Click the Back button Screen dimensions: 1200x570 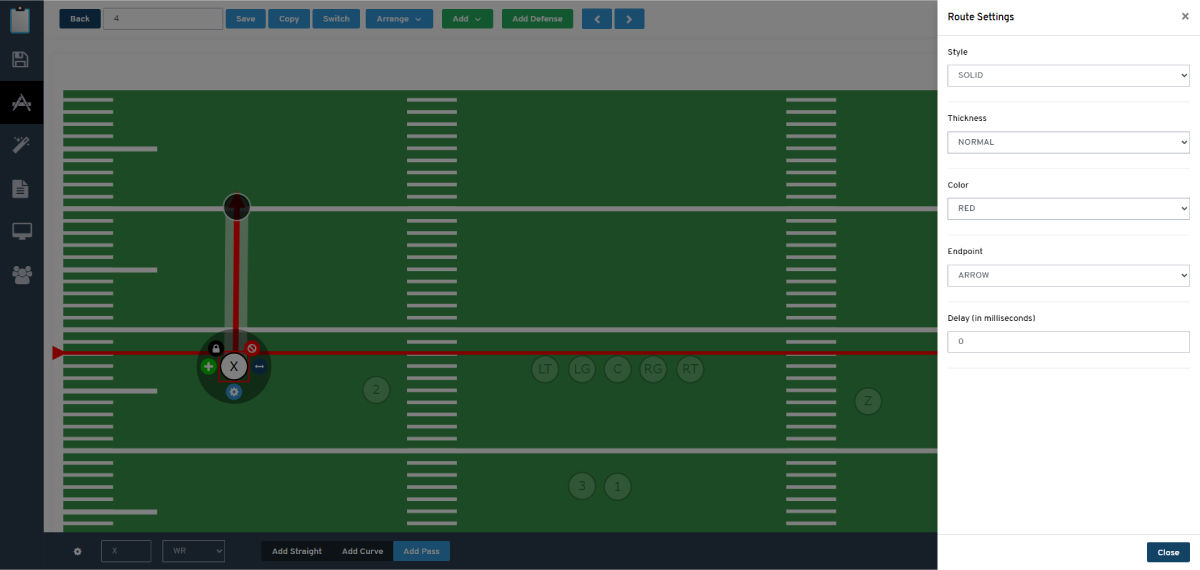[80, 19]
